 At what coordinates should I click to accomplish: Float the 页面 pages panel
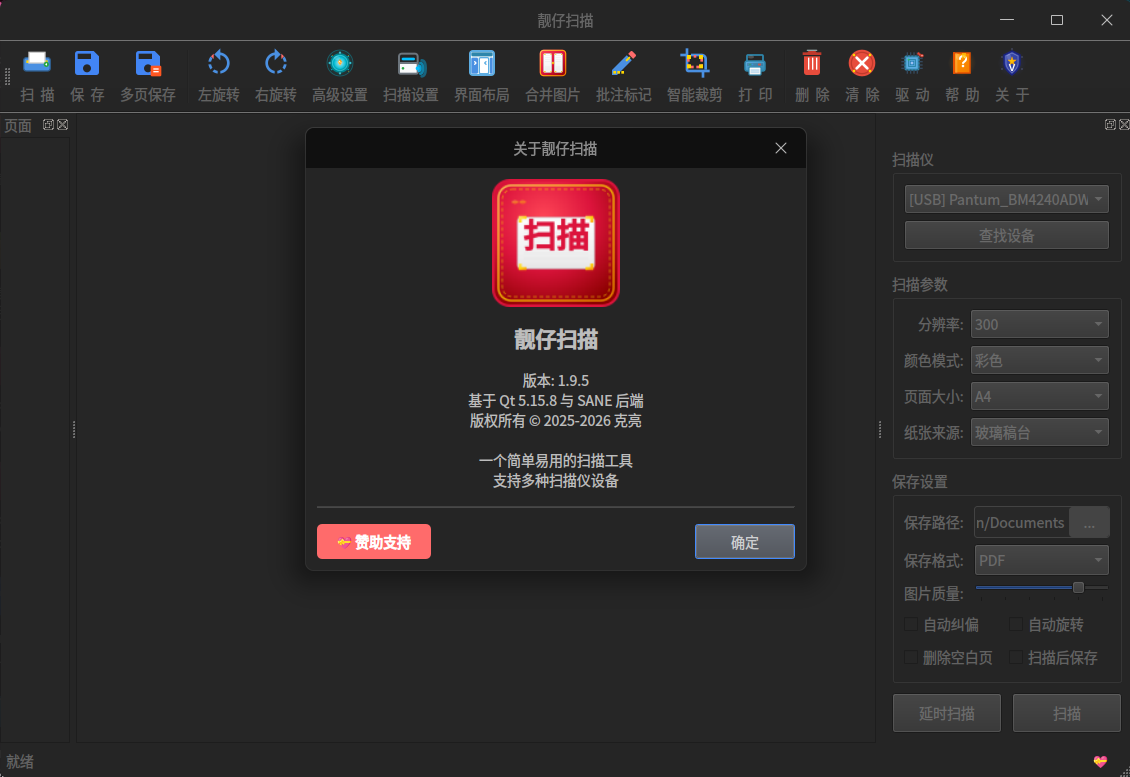coord(48,125)
